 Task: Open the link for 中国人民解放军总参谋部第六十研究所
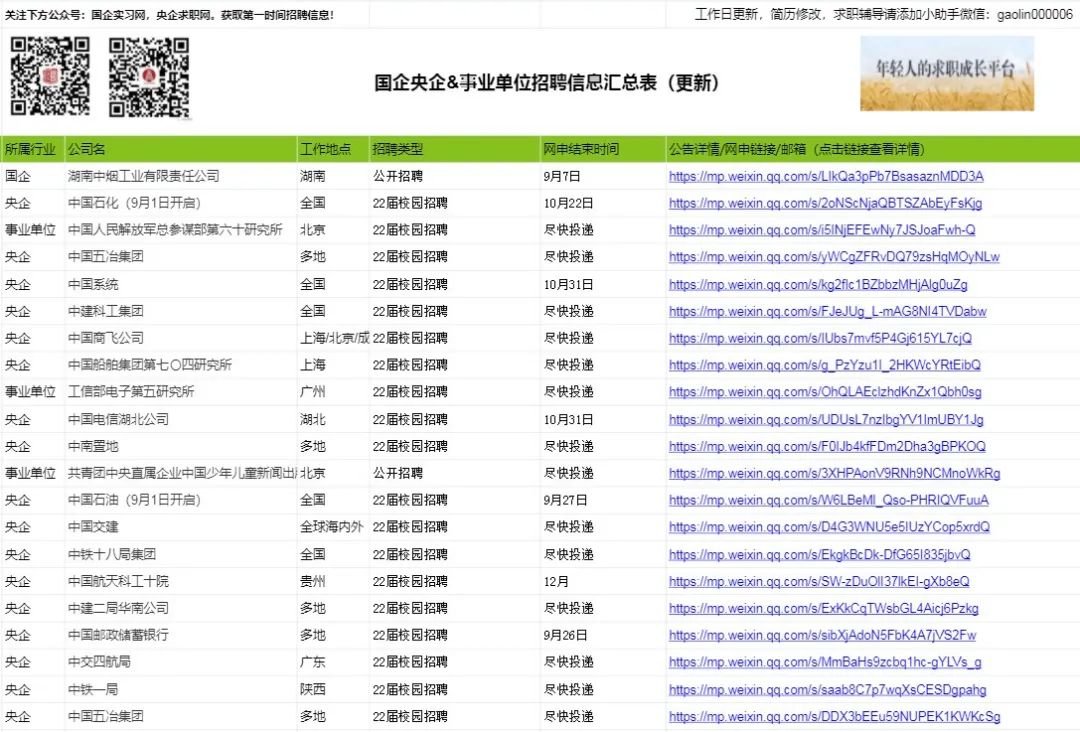click(x=822, y=231)
